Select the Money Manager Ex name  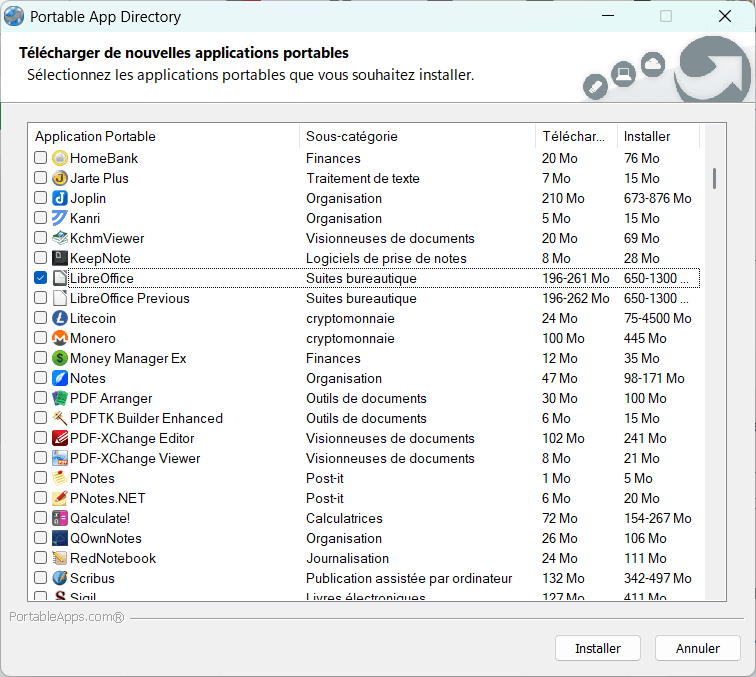128,358
